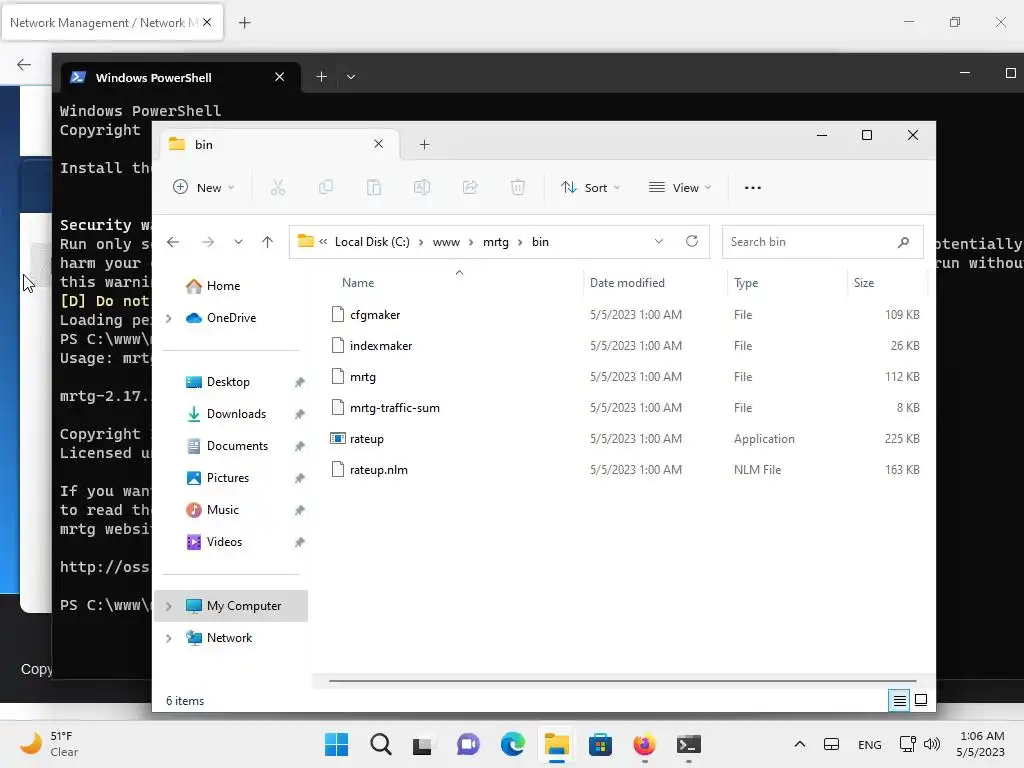Go back with Explorer back arrow

tap(173, 242)
